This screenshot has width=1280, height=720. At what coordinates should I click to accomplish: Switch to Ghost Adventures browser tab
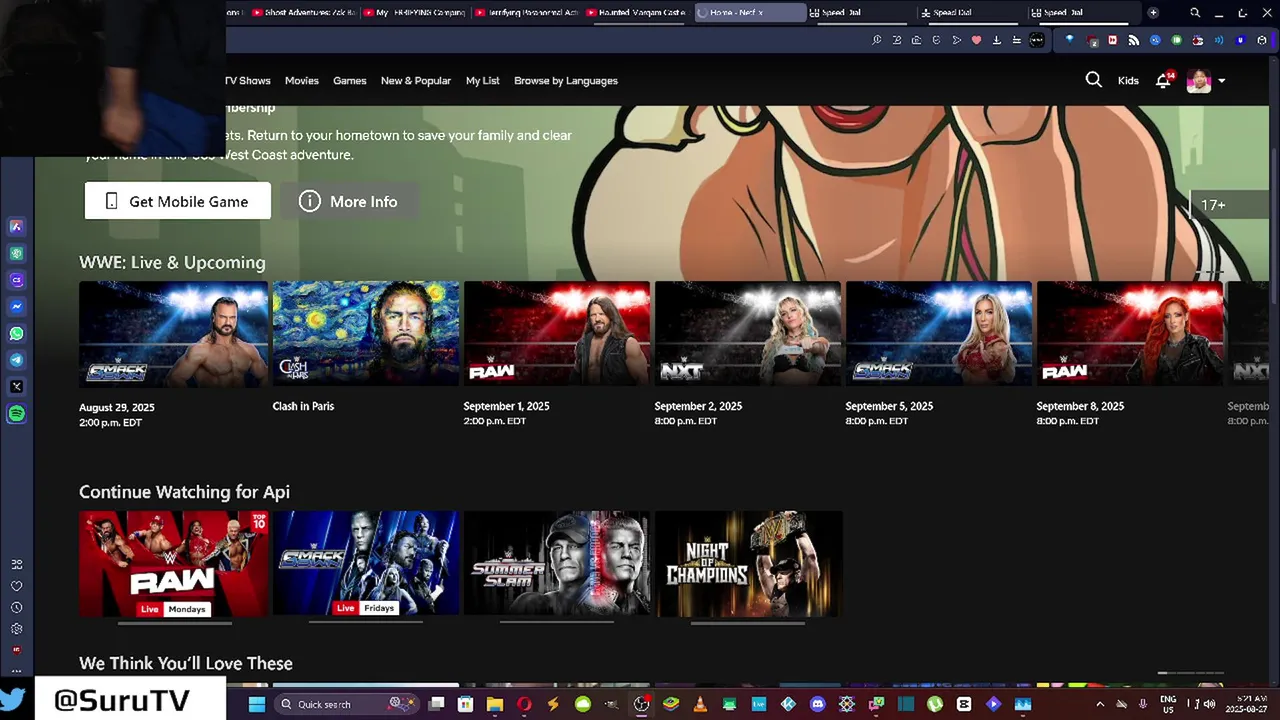coord(304,13)
